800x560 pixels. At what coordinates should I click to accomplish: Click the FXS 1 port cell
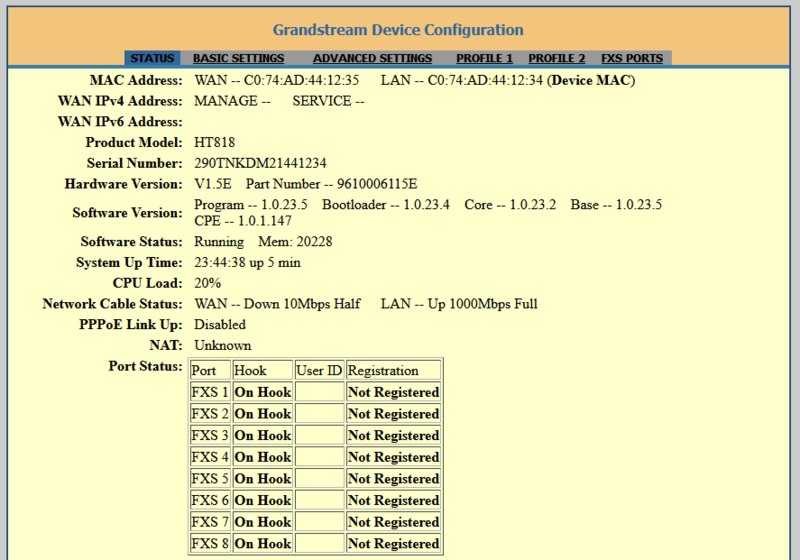210,392
